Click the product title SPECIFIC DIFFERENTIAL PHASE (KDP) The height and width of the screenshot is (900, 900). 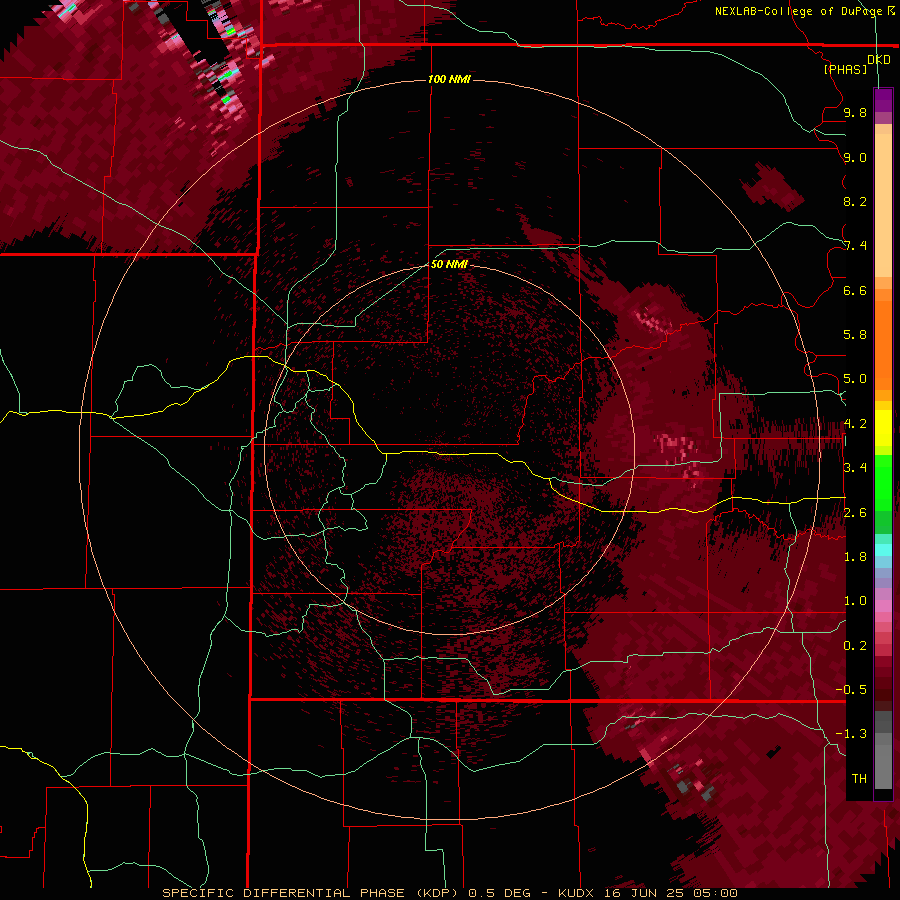pos(310,893)
